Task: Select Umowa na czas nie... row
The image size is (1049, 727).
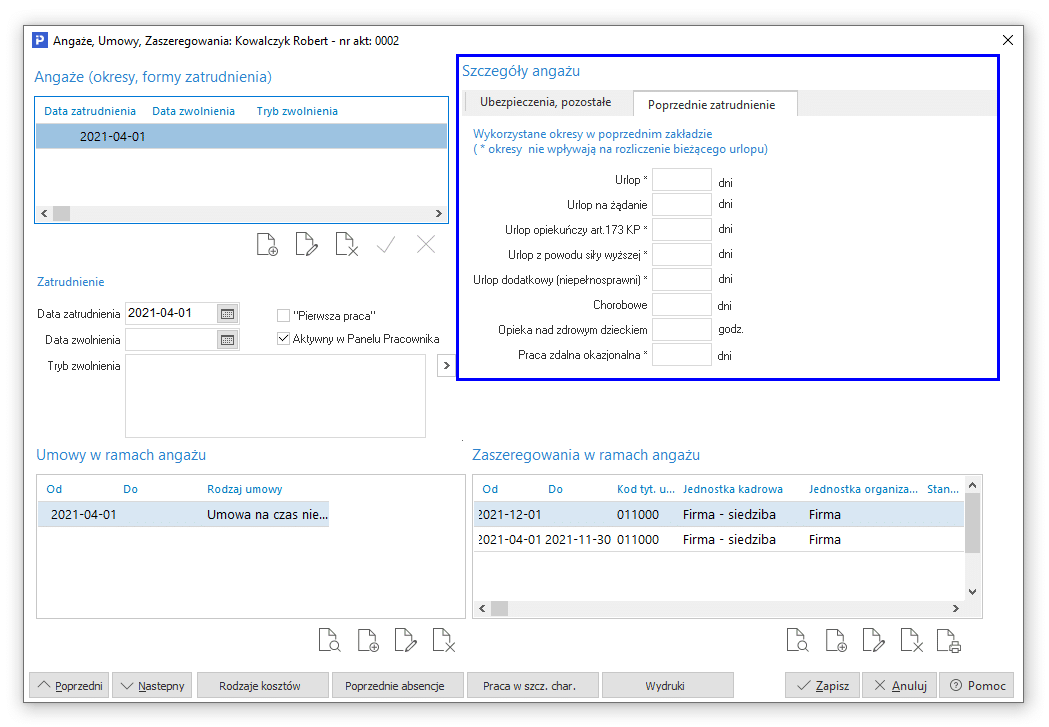Action: [183, 514]
